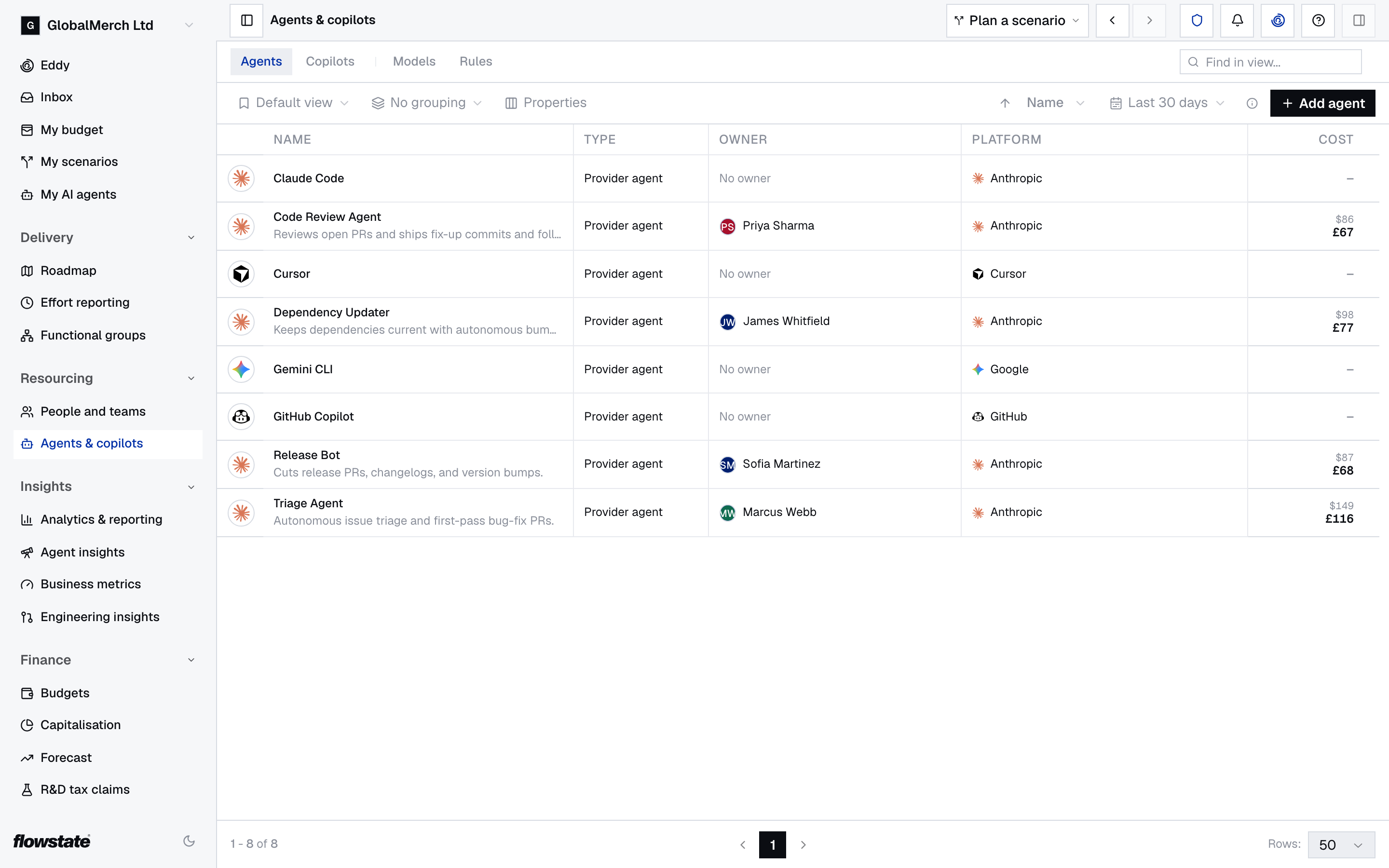The image size is (1389, 868).
Task: Open the Plan a scenario dropdown
Action: [1017, 21]
